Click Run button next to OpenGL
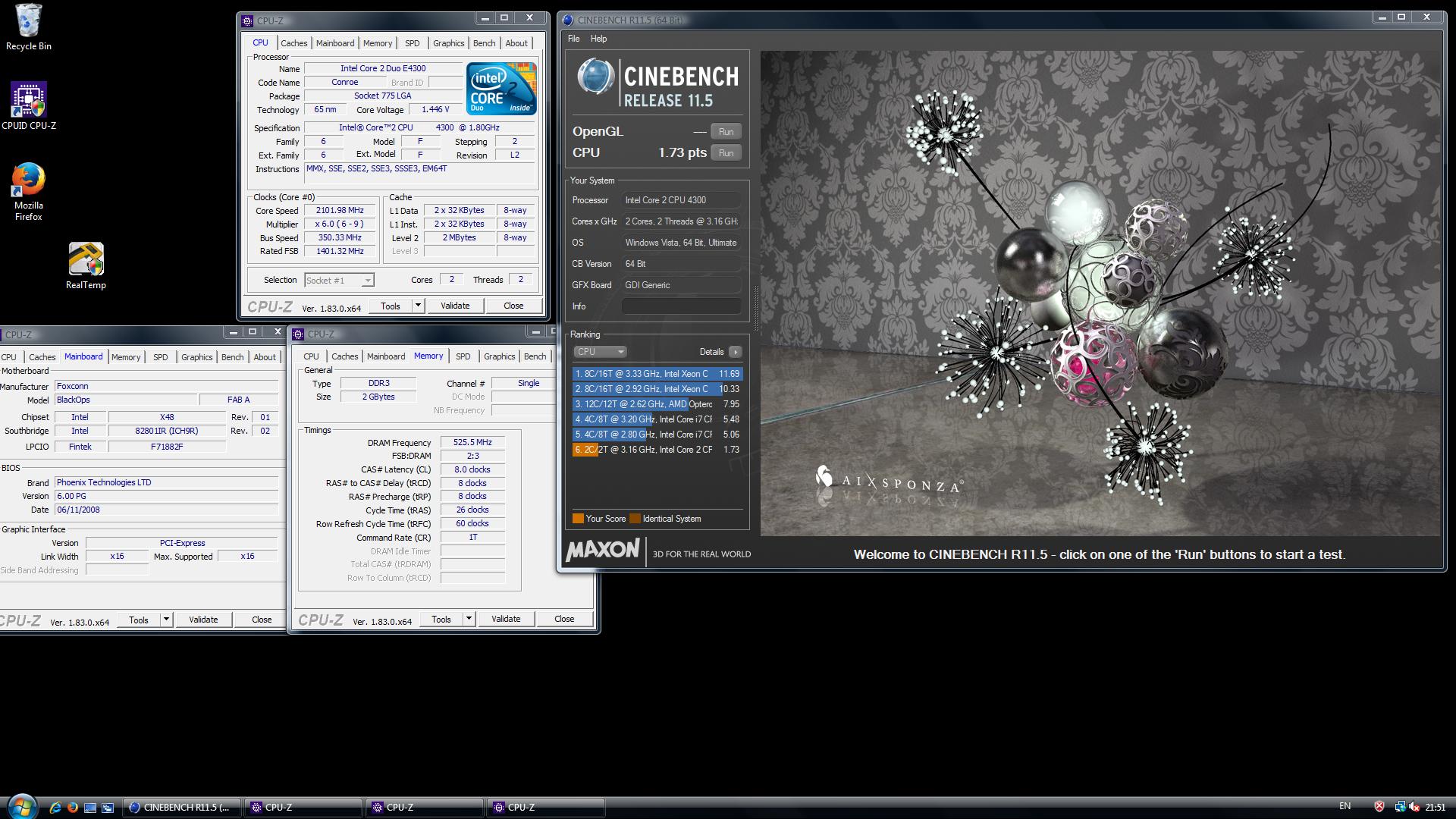The height and width of the screenshot is (819, 1456). pos(726,132)
